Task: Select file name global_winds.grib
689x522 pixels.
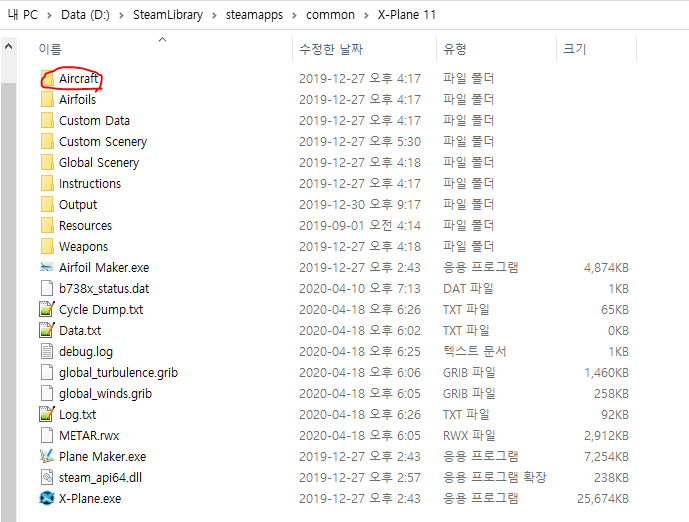Action: point(105,394)
